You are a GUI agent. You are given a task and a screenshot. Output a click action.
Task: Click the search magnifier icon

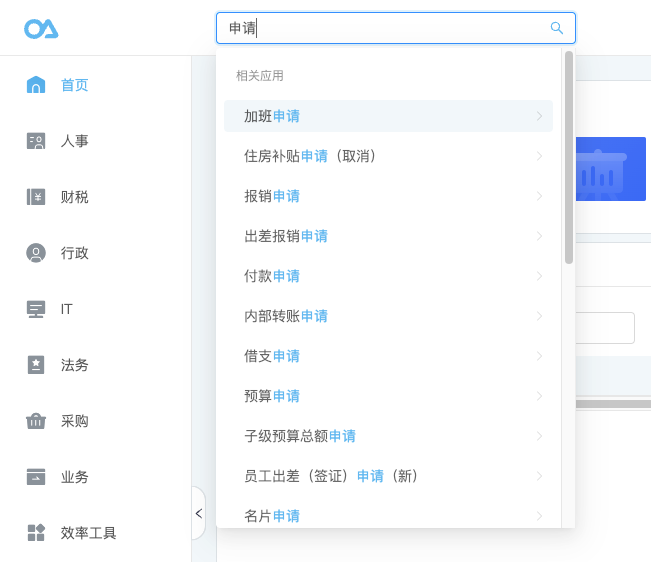point(556,28)
